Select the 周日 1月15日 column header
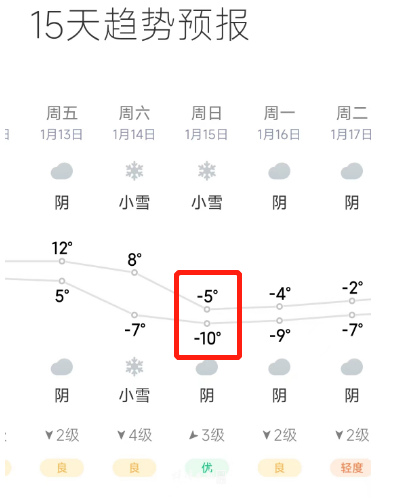 207,123
